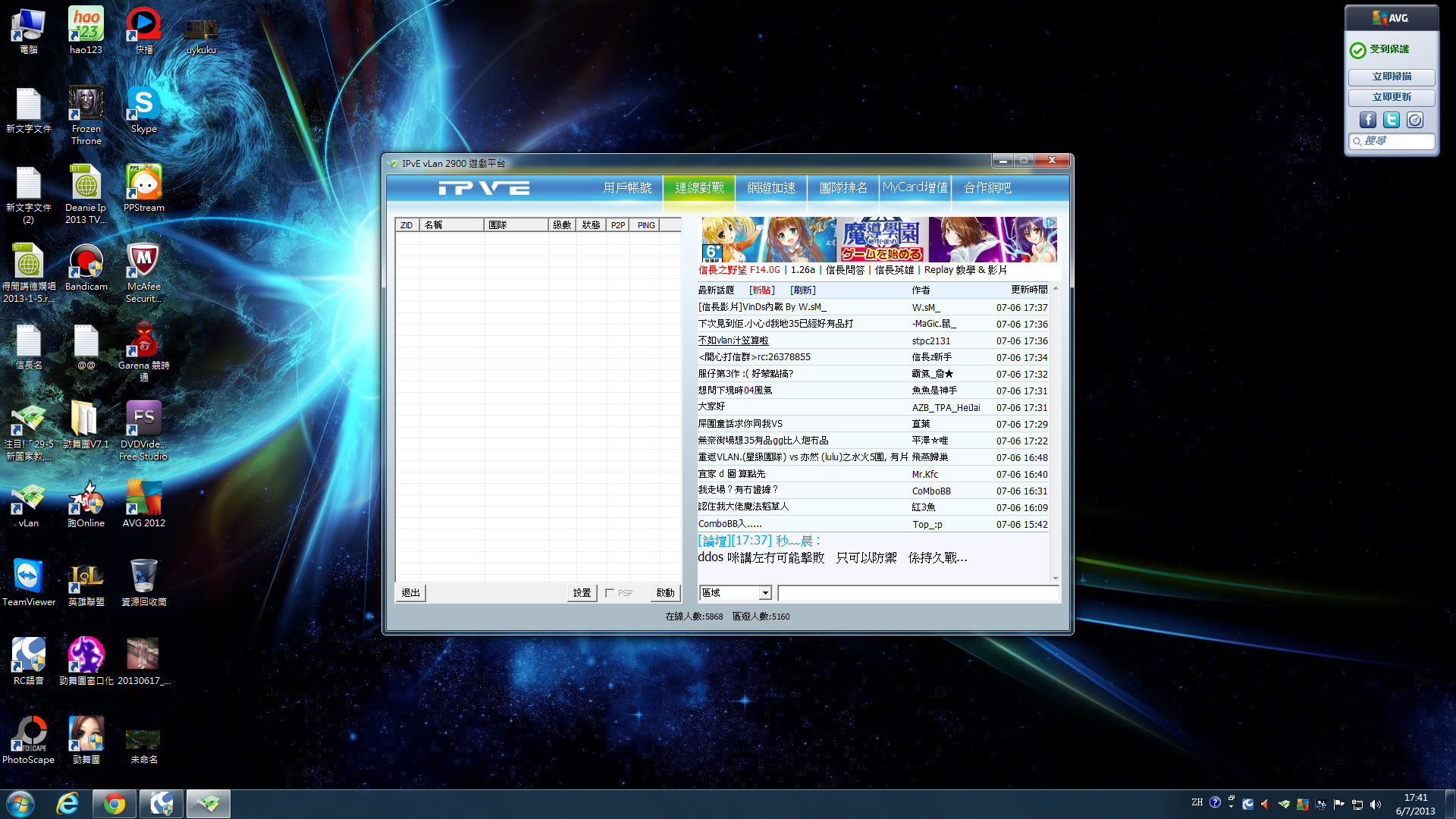Open Google Chrome from taskbar
The width and height of the screenshot is (1456, 819).
coord(115,804)
